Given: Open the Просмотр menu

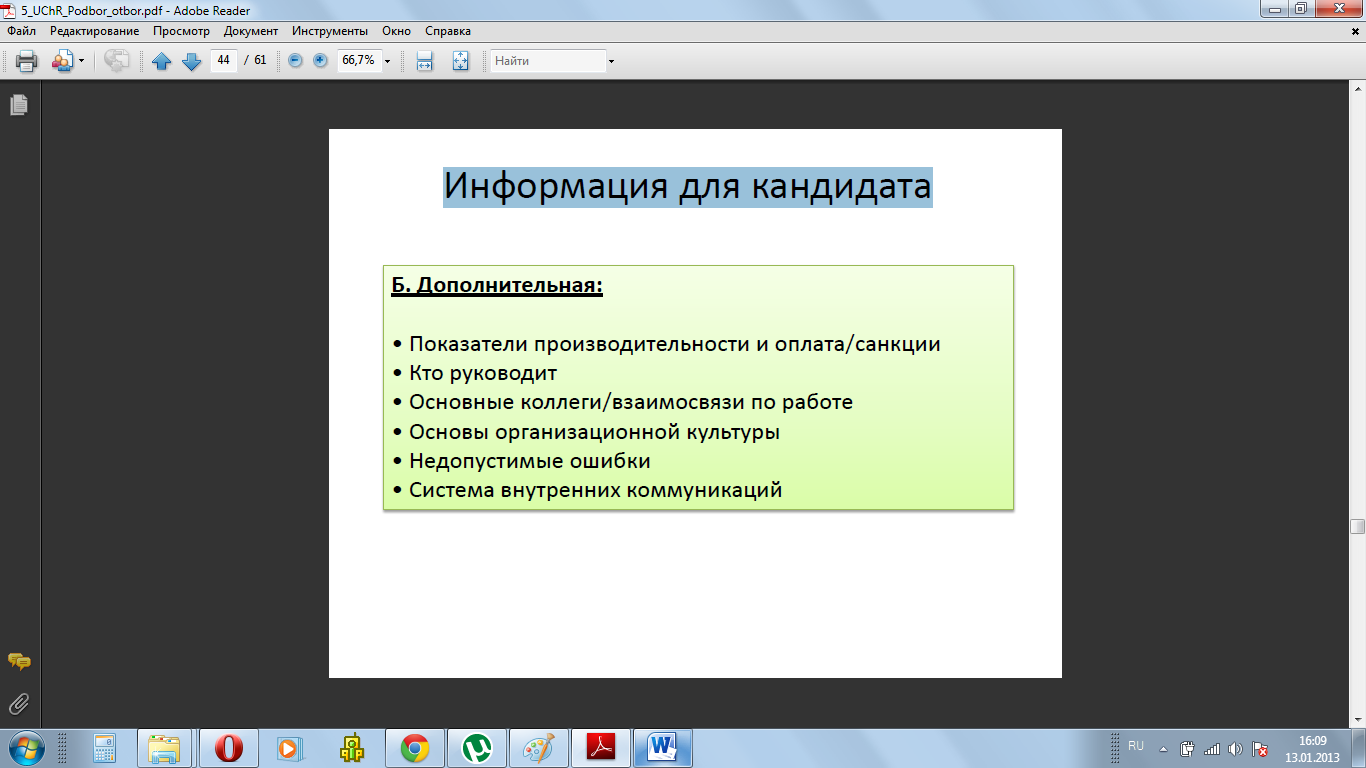Looking at the screenshot, I should 181,31.
